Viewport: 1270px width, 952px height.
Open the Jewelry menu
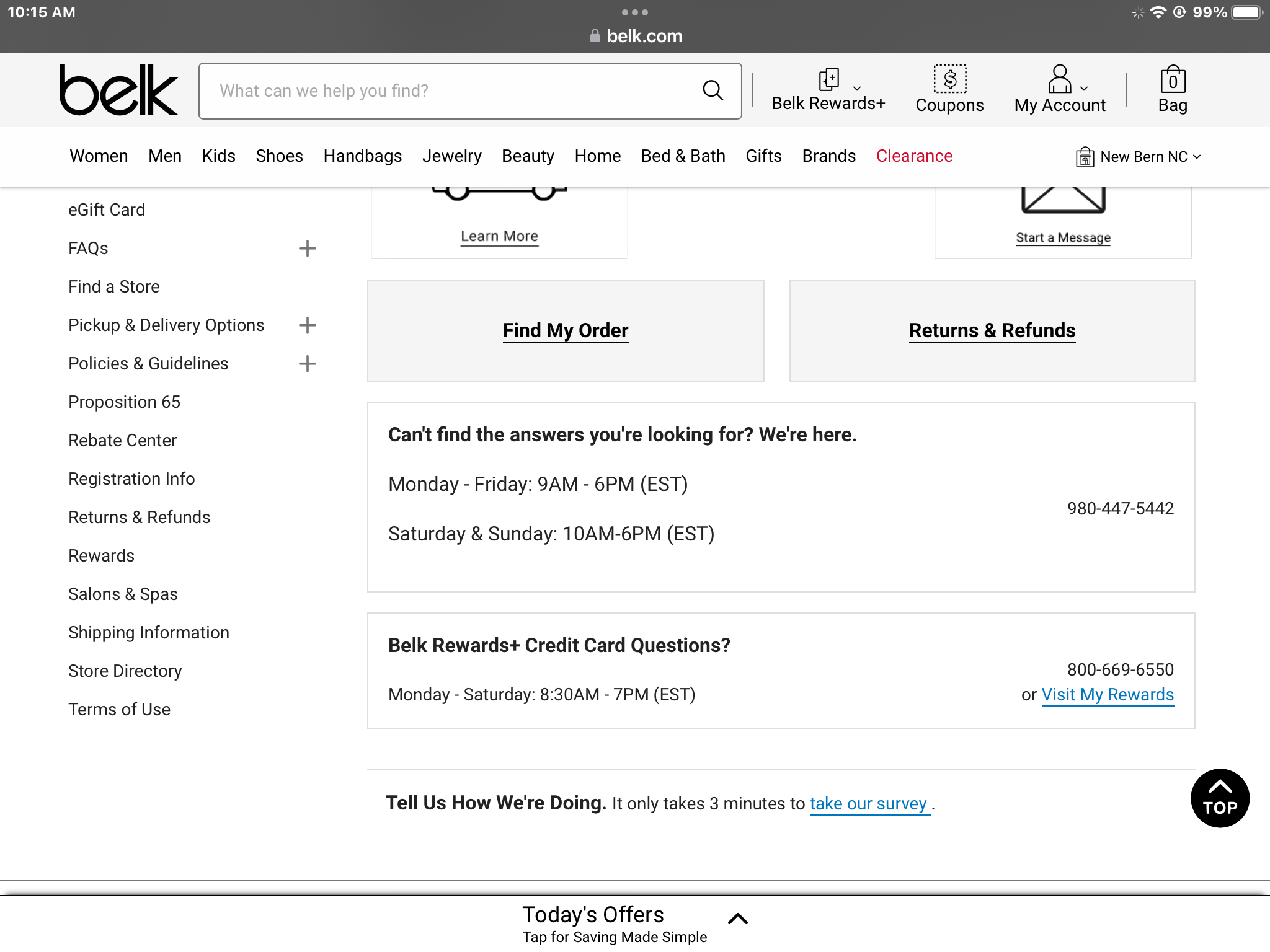452,156
